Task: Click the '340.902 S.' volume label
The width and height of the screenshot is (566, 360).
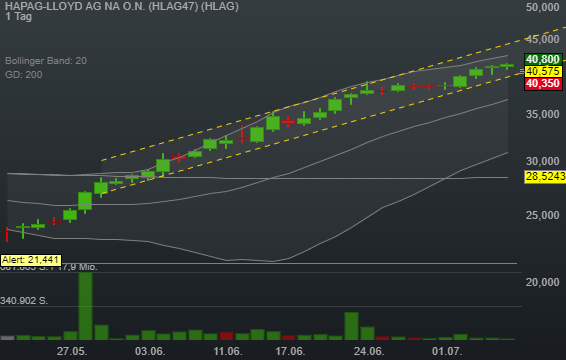Action: pyautogui.click(x=24, y=301)
